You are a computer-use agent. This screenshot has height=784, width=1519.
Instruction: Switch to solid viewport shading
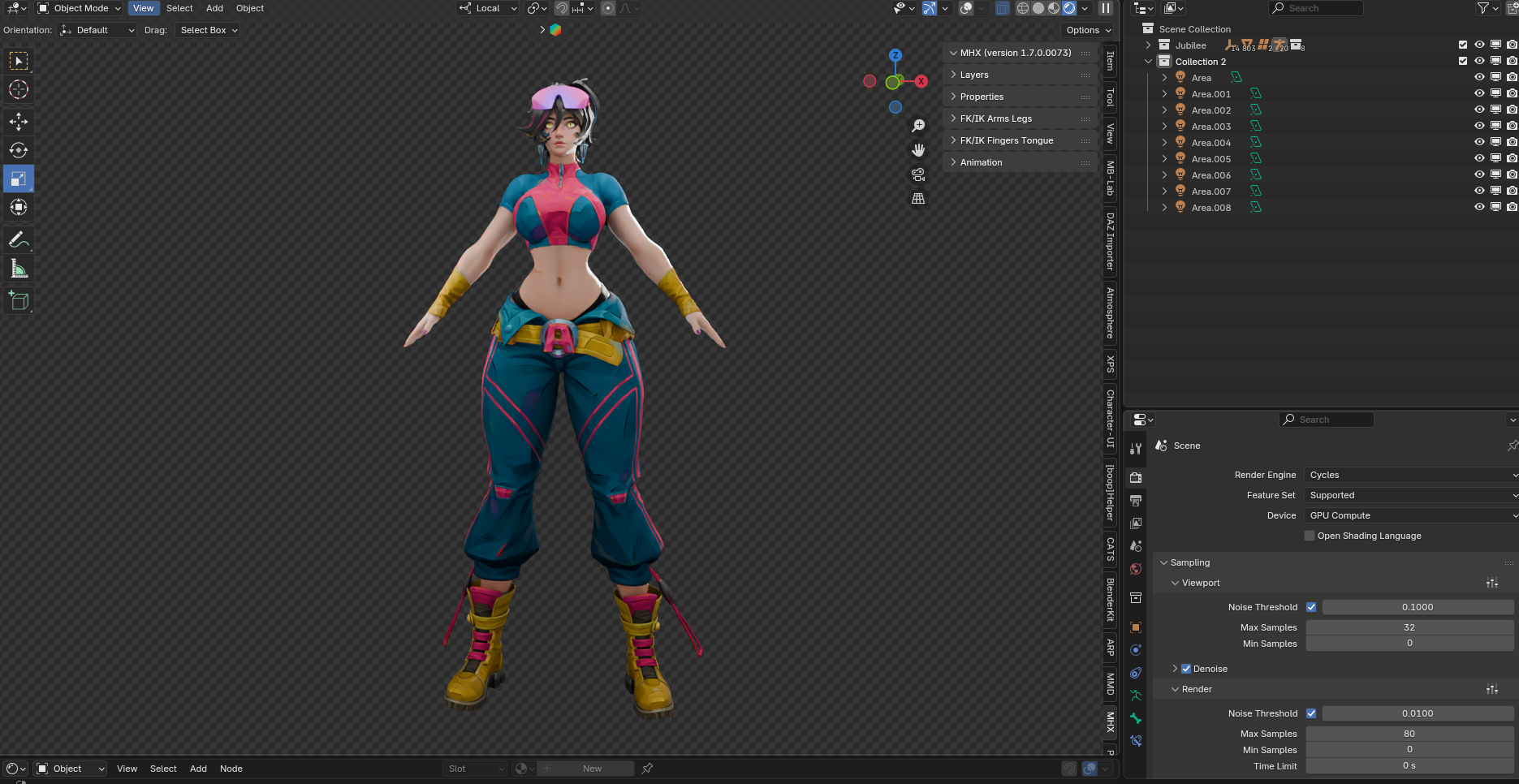point(1038,8)
